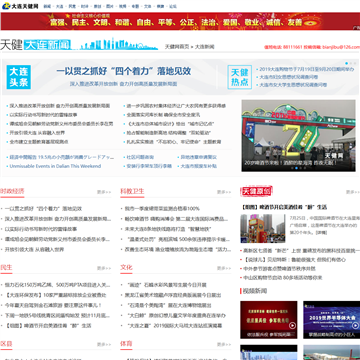Click the 天健热点 badge
360x360 pixels.
point(240,77)
